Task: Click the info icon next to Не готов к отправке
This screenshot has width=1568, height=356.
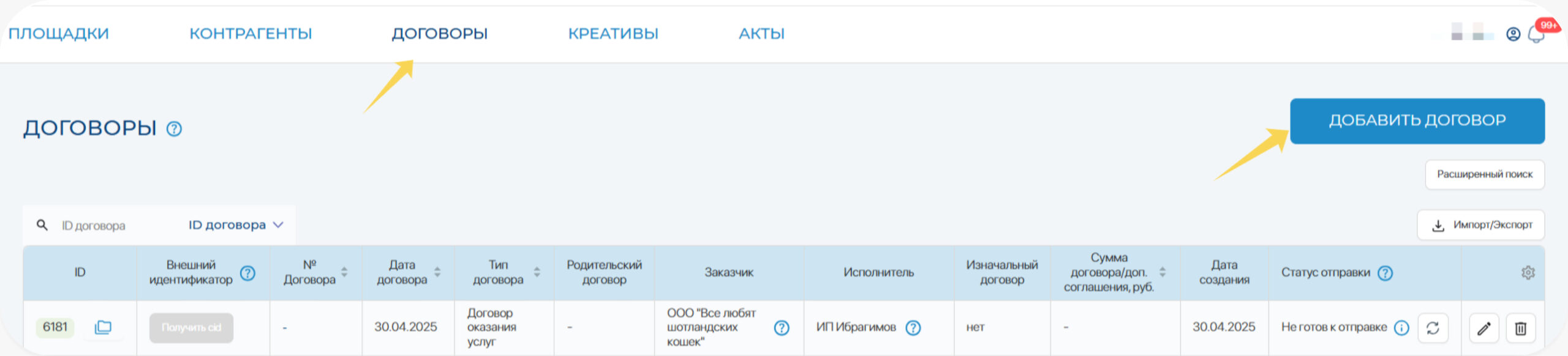Action: tap(1401, 328)
